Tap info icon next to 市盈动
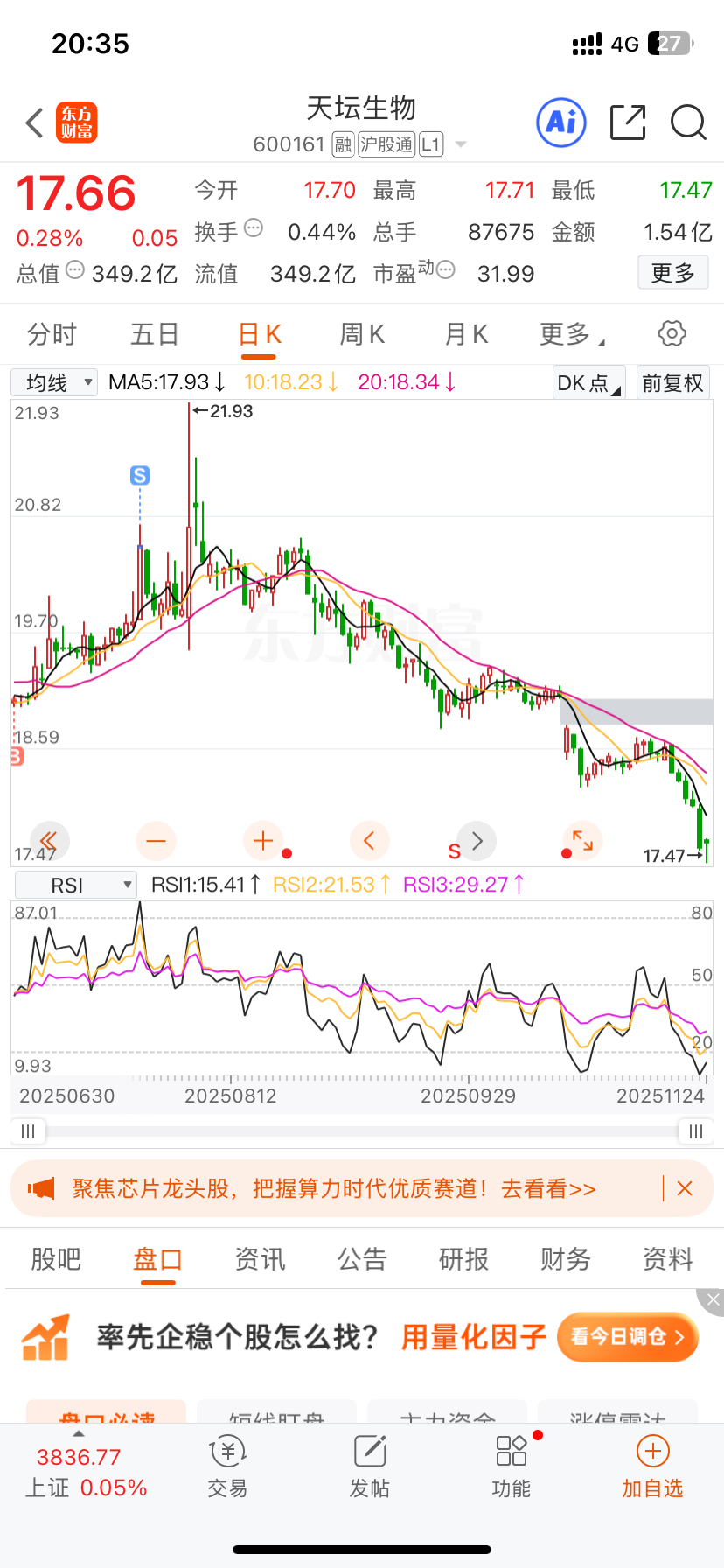 [x=445, y=269]
